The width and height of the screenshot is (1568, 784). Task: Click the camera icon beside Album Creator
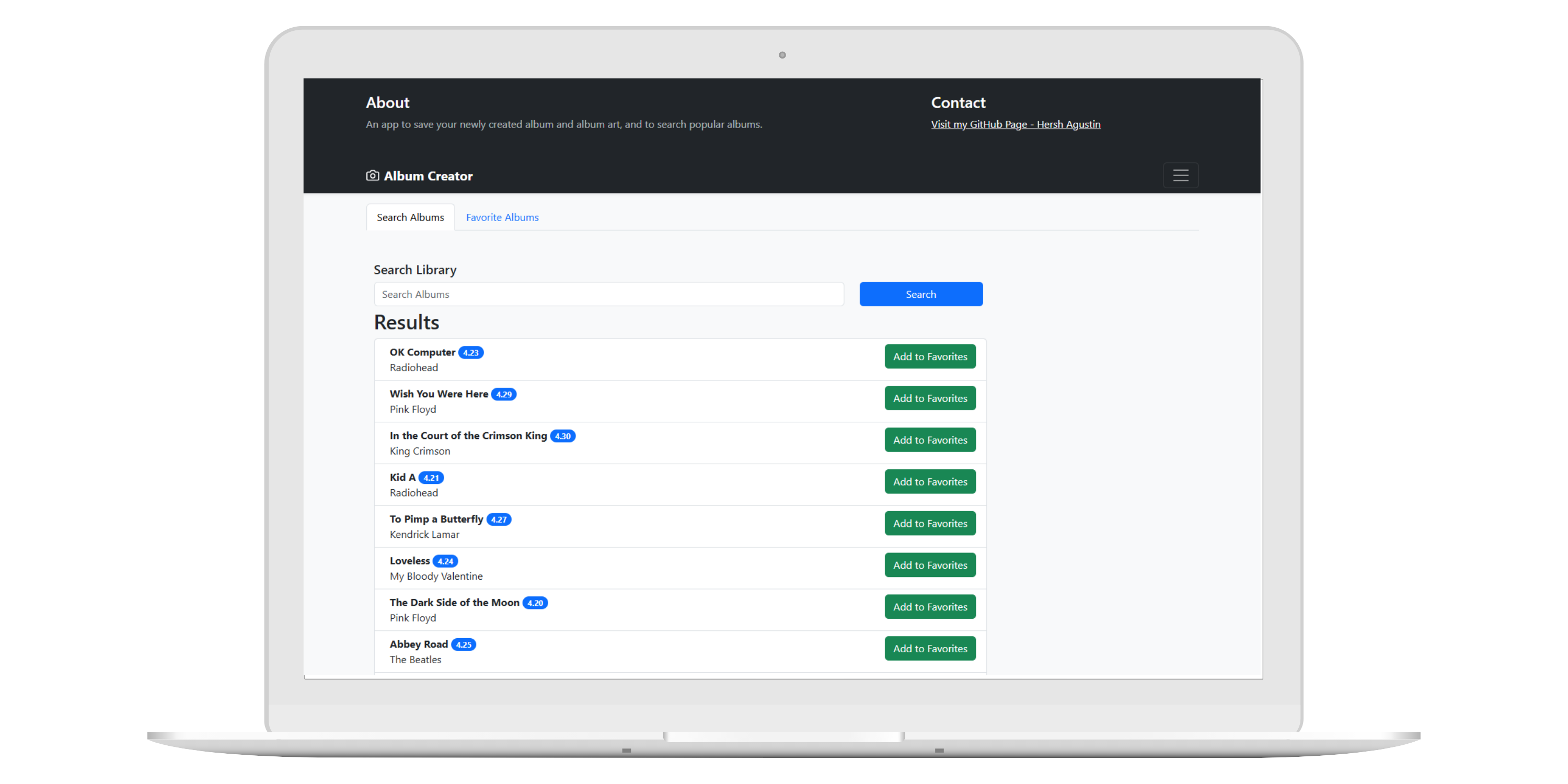pyautogui.click(x=373, y=176)
